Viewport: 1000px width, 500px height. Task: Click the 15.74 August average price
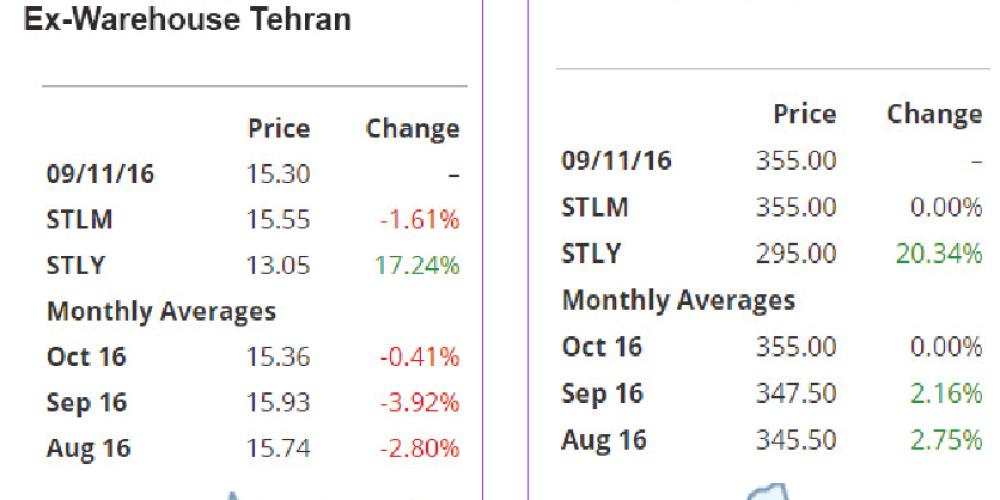[x=279, y=448]
